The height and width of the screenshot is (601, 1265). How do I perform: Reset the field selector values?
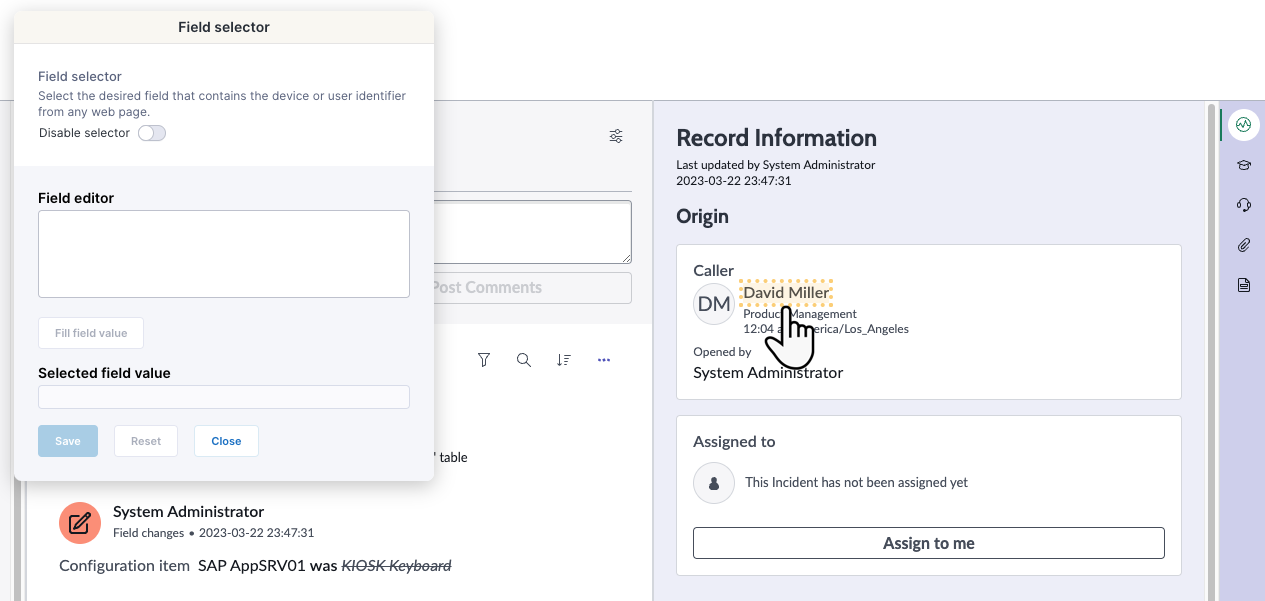click(146, 441)
